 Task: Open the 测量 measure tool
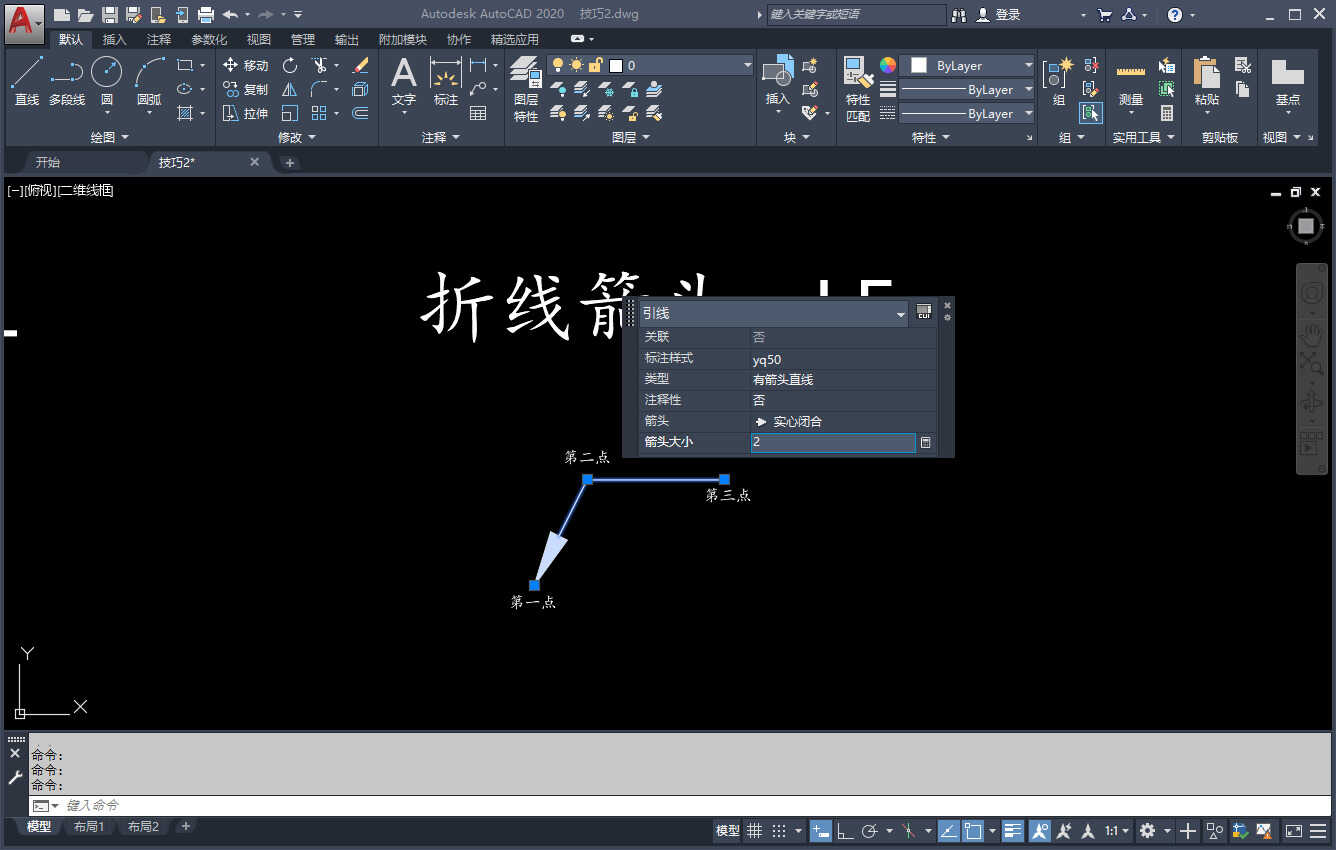pyautogui.click(x=1131, y=85)
